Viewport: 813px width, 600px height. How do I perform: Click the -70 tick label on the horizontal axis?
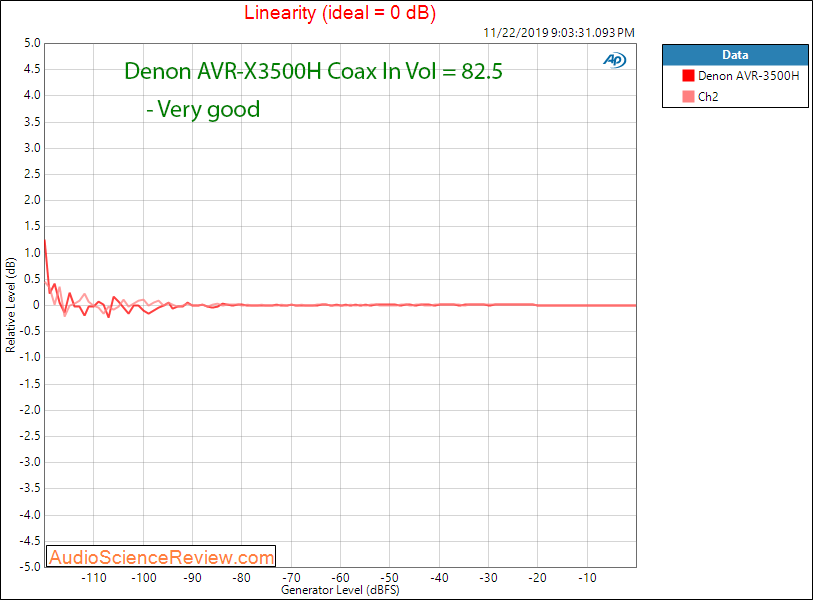click(291, 578)
